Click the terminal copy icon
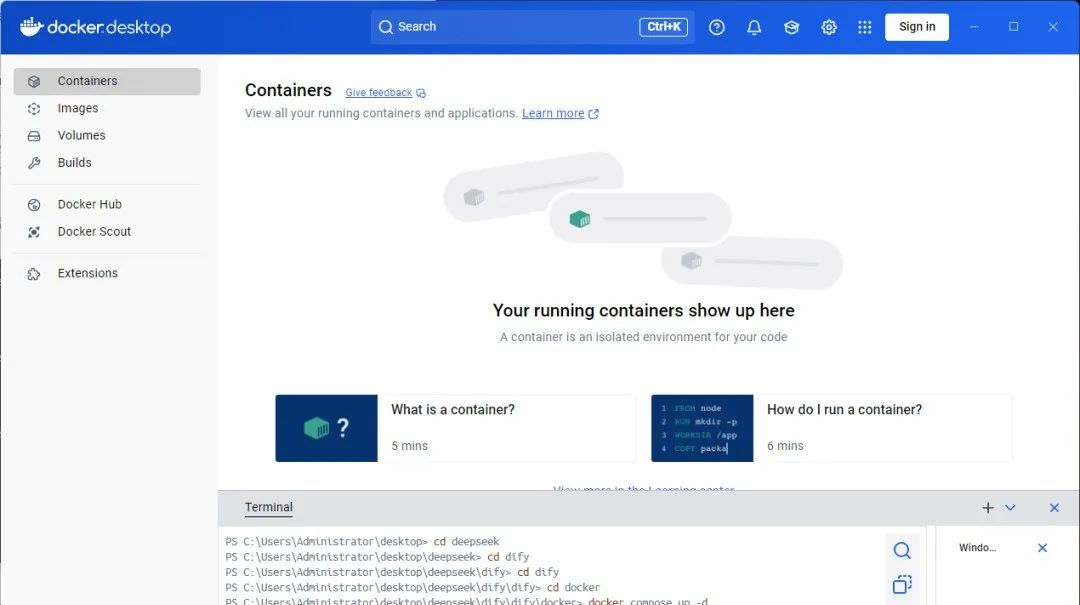1080x605 pixels. tap(902, 584)
